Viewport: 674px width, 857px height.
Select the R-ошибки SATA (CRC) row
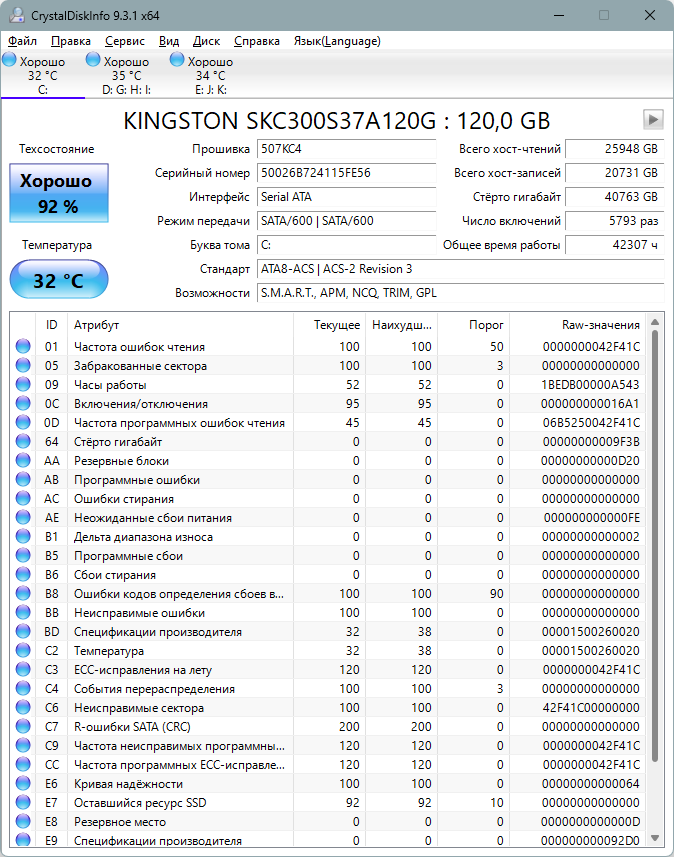pos(327,726)
